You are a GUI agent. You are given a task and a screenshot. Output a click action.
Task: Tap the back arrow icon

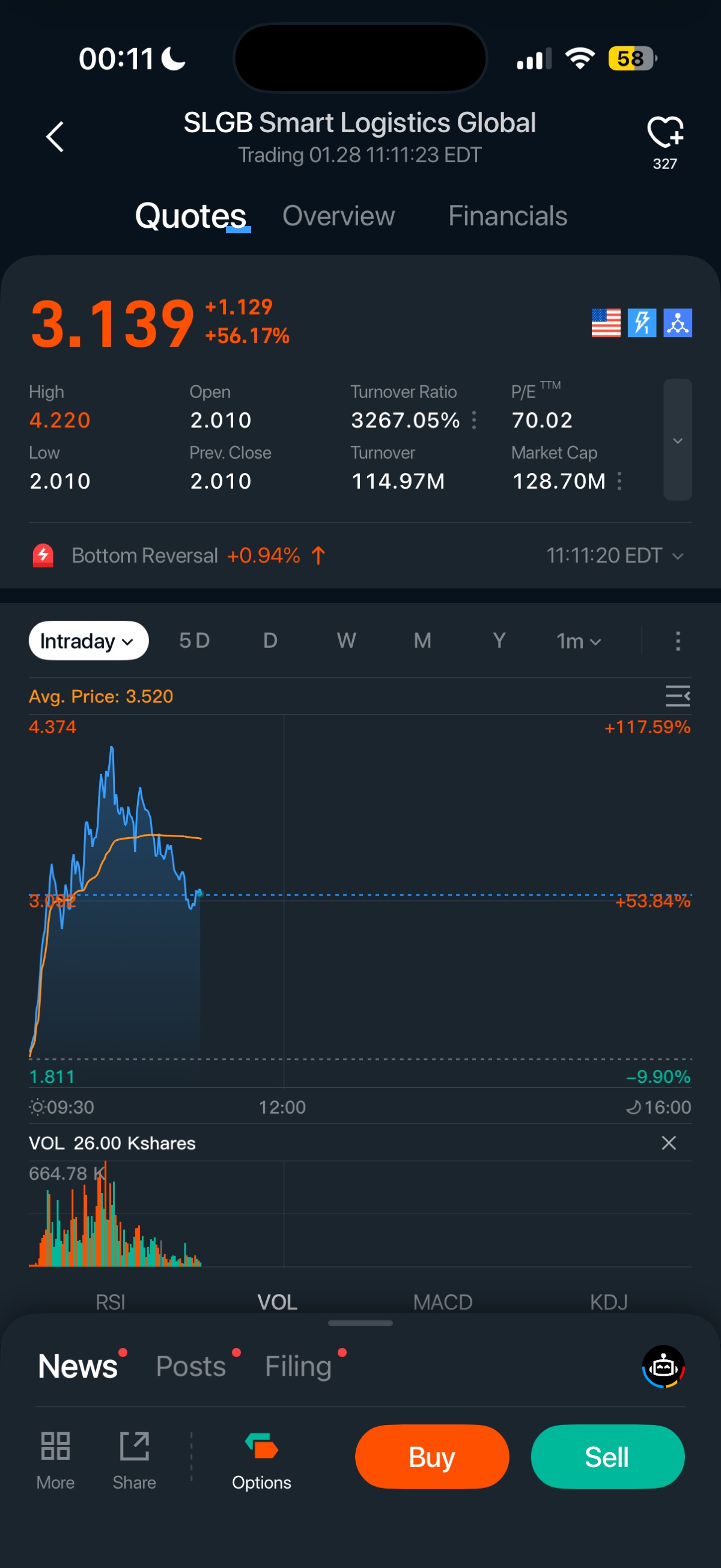click(55, 136)
